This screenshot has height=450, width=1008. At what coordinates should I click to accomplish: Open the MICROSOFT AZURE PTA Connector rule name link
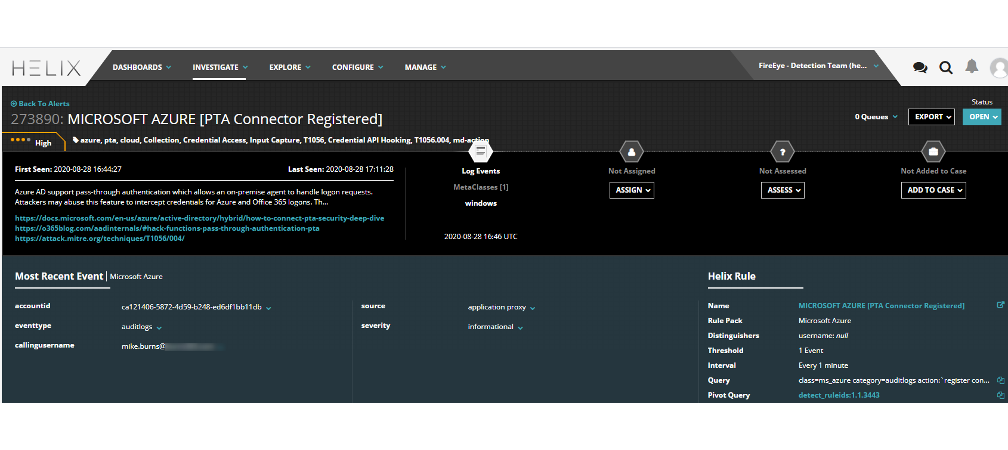click(881, 306)
